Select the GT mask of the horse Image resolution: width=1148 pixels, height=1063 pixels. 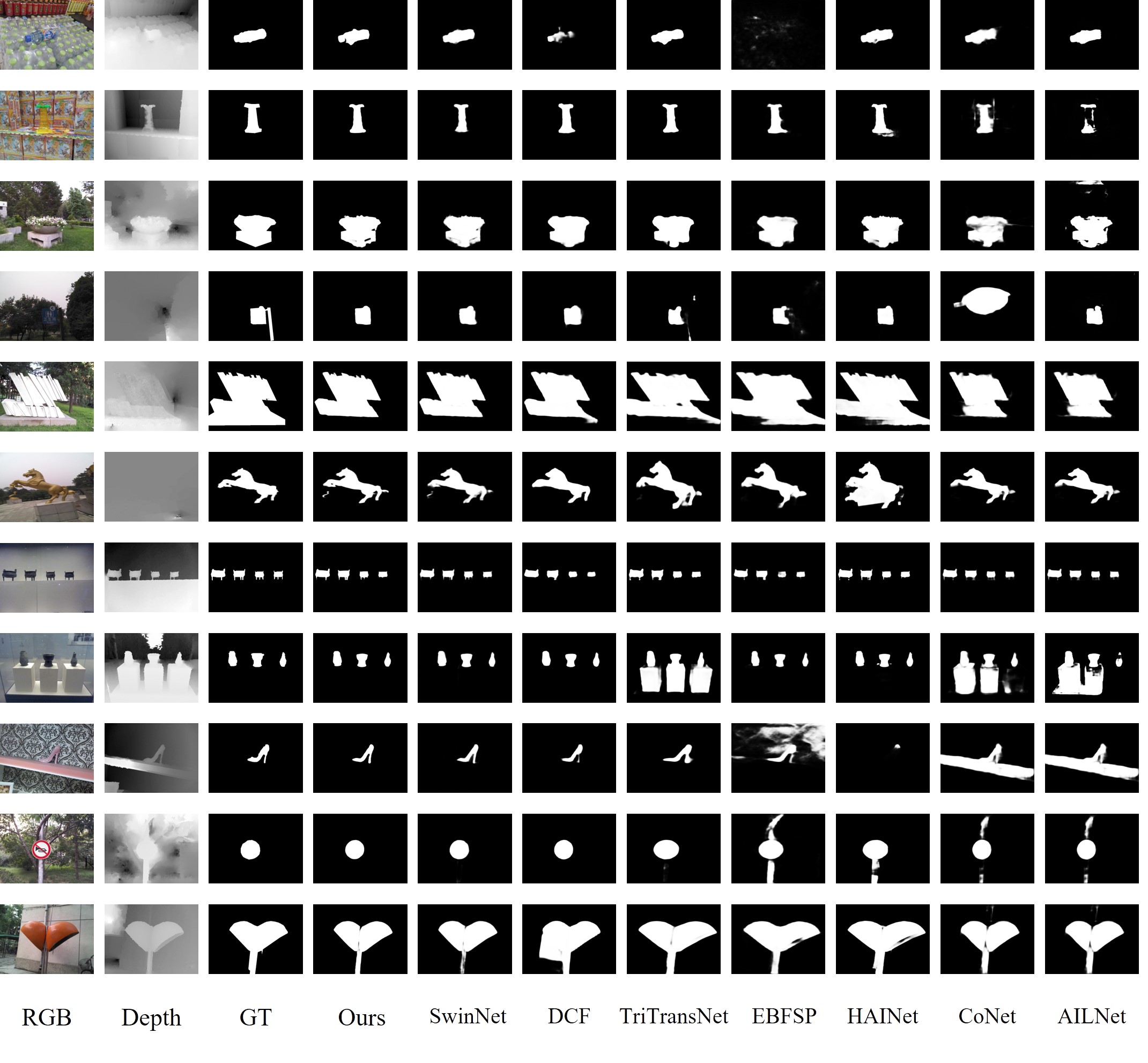pos(255,487)
